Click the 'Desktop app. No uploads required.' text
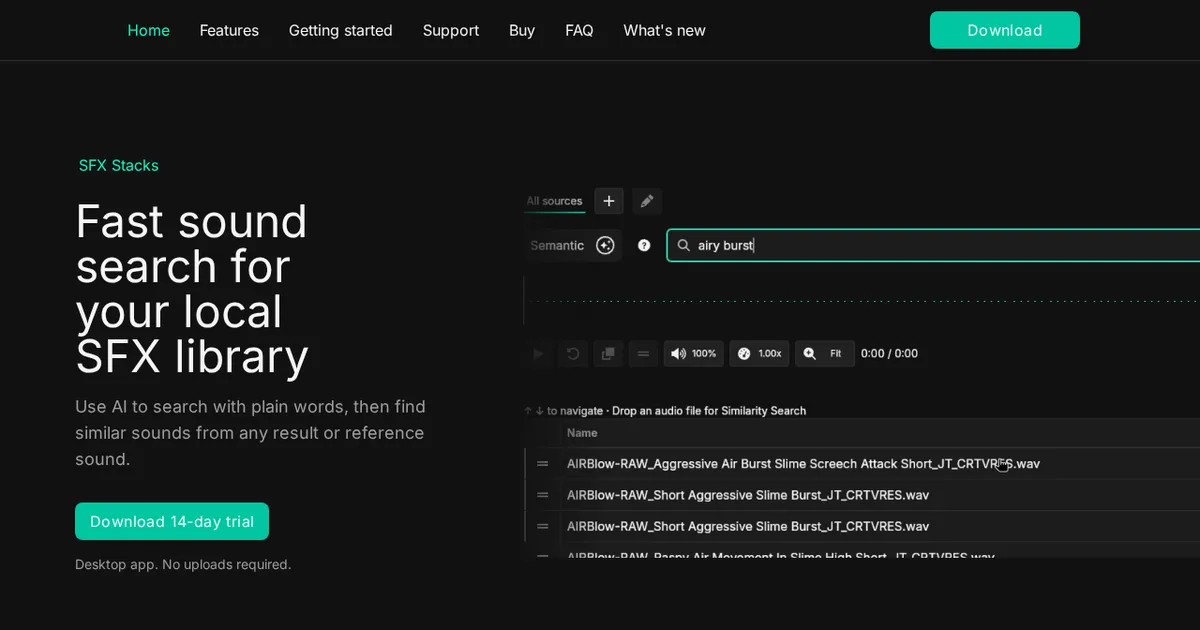Viewport: 1200px width, 630px height. click(183, 564)
